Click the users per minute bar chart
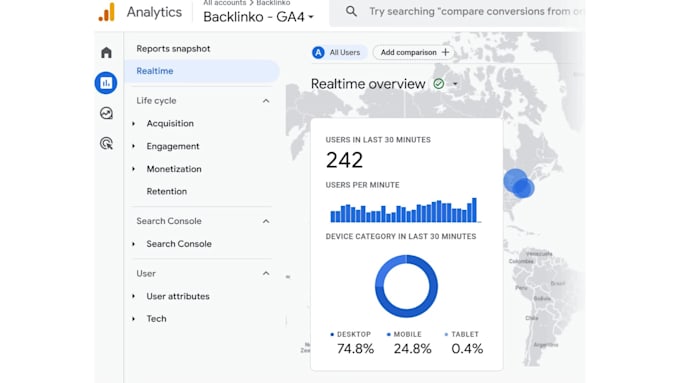Screen dimensions: 680x383 coord(405,210)
